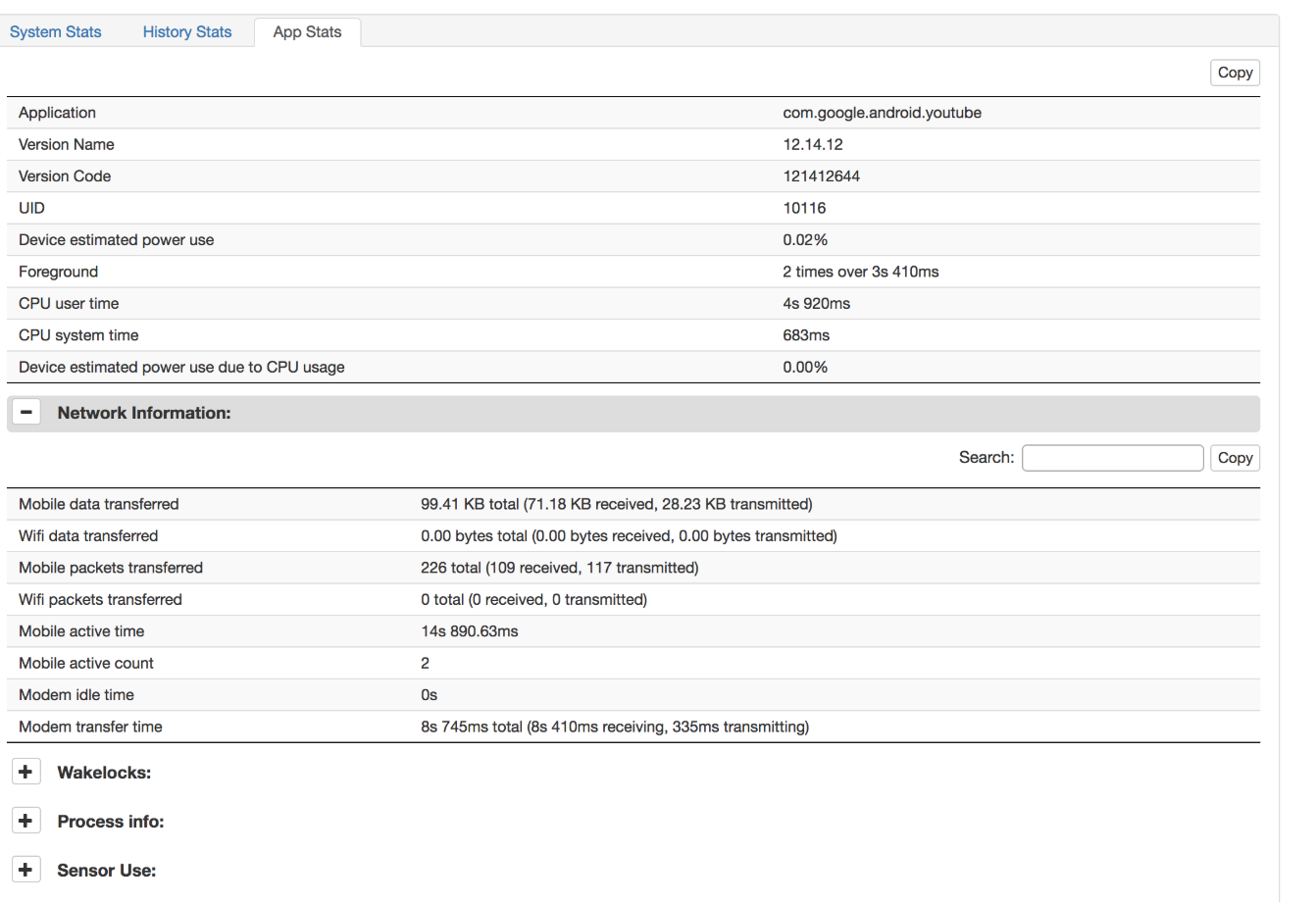The image size is (1316, 904).
Task: Select the Version Code value 121412644
Action: (821, 176)
